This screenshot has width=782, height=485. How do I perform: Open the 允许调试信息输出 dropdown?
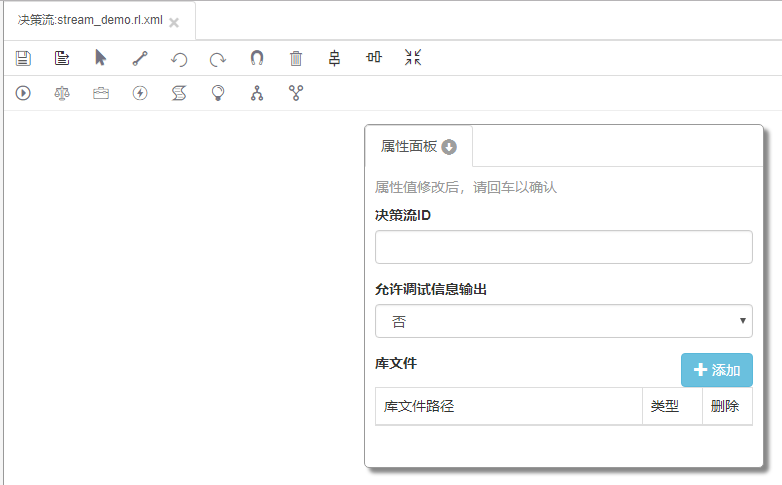click(x=563, y=321)
